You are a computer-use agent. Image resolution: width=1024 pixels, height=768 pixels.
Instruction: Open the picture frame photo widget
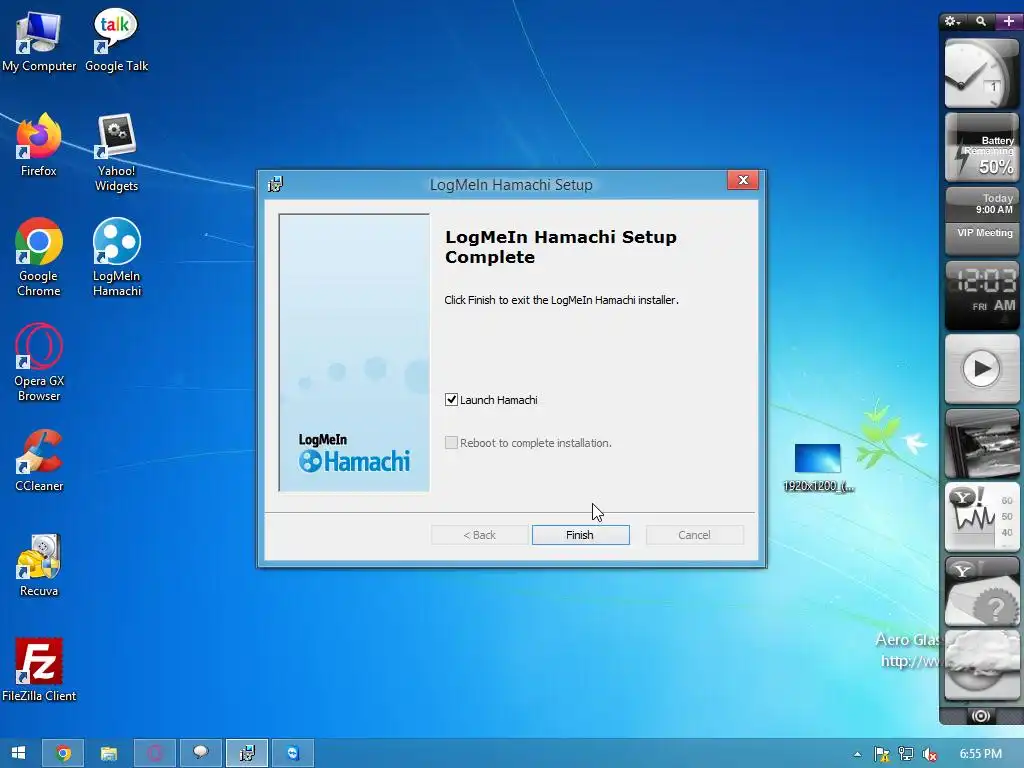(982, 443)
